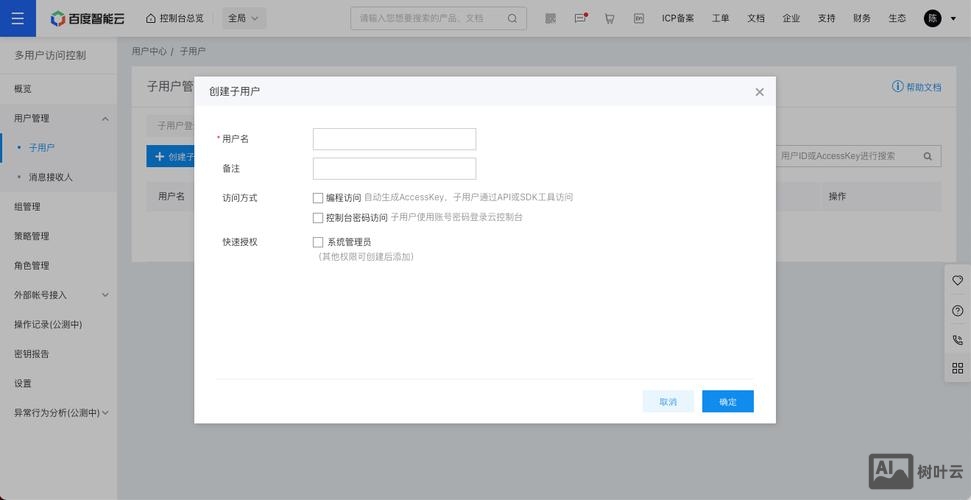
Task: Click the phone contact icon
Action: (957, 340)
